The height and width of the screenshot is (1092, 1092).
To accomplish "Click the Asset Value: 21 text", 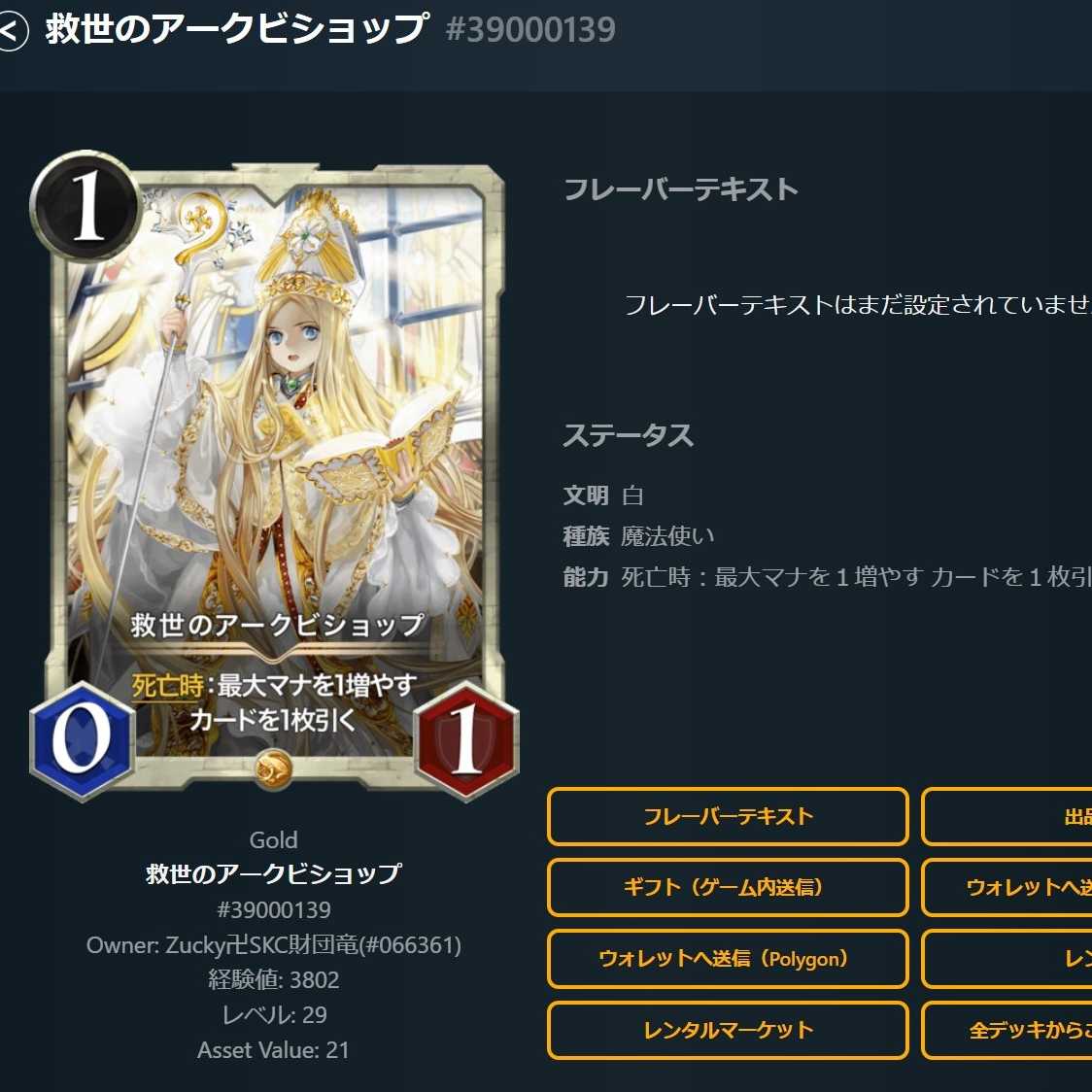I will coord(273,1049).
